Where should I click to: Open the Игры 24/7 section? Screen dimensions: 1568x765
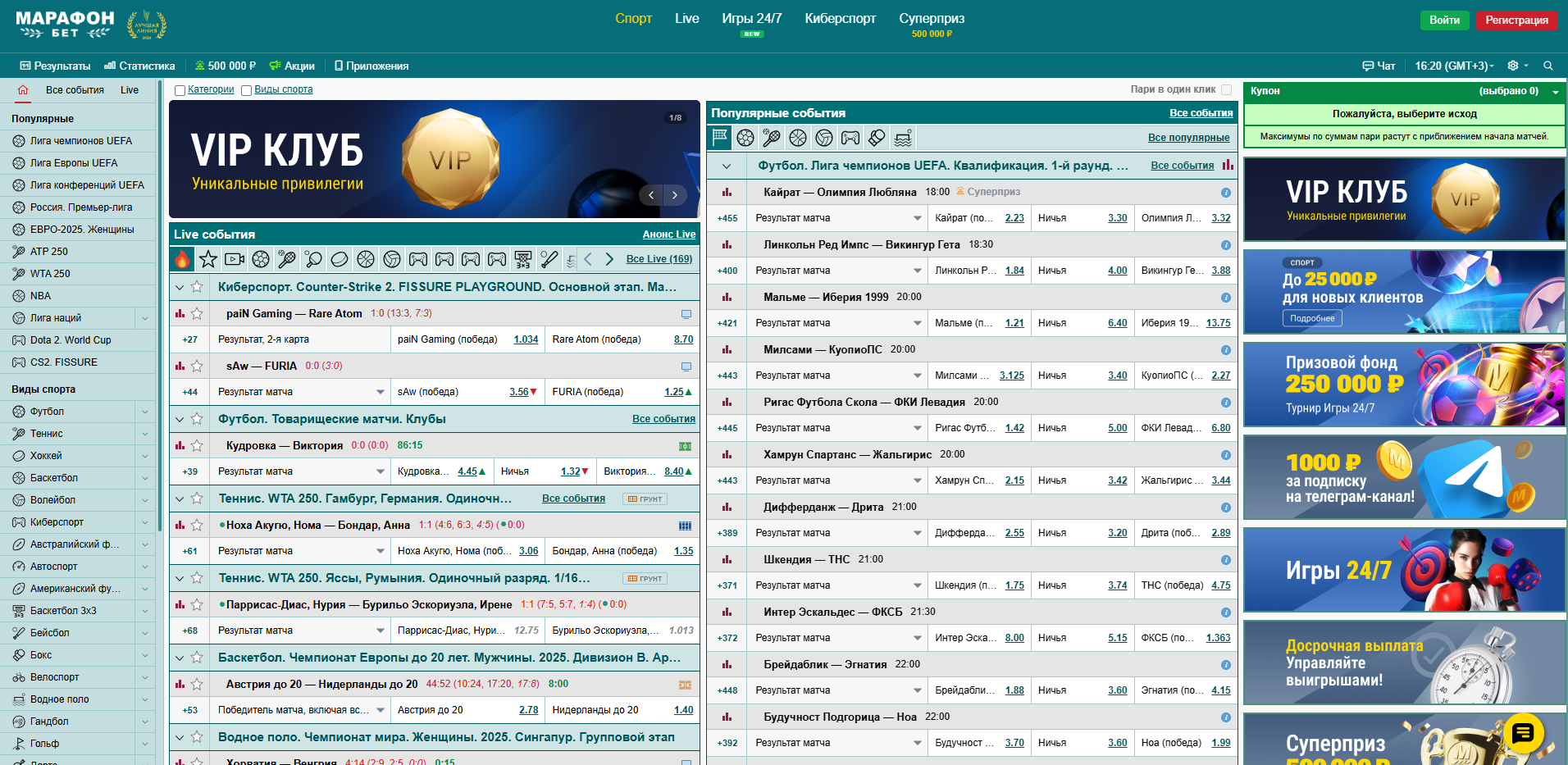tap(752, 18)
